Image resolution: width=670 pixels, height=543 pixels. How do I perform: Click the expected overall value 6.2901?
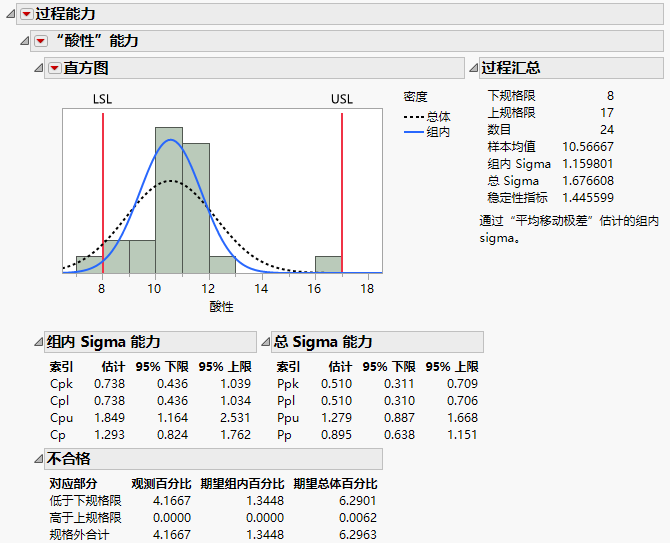tap(358, 500)
